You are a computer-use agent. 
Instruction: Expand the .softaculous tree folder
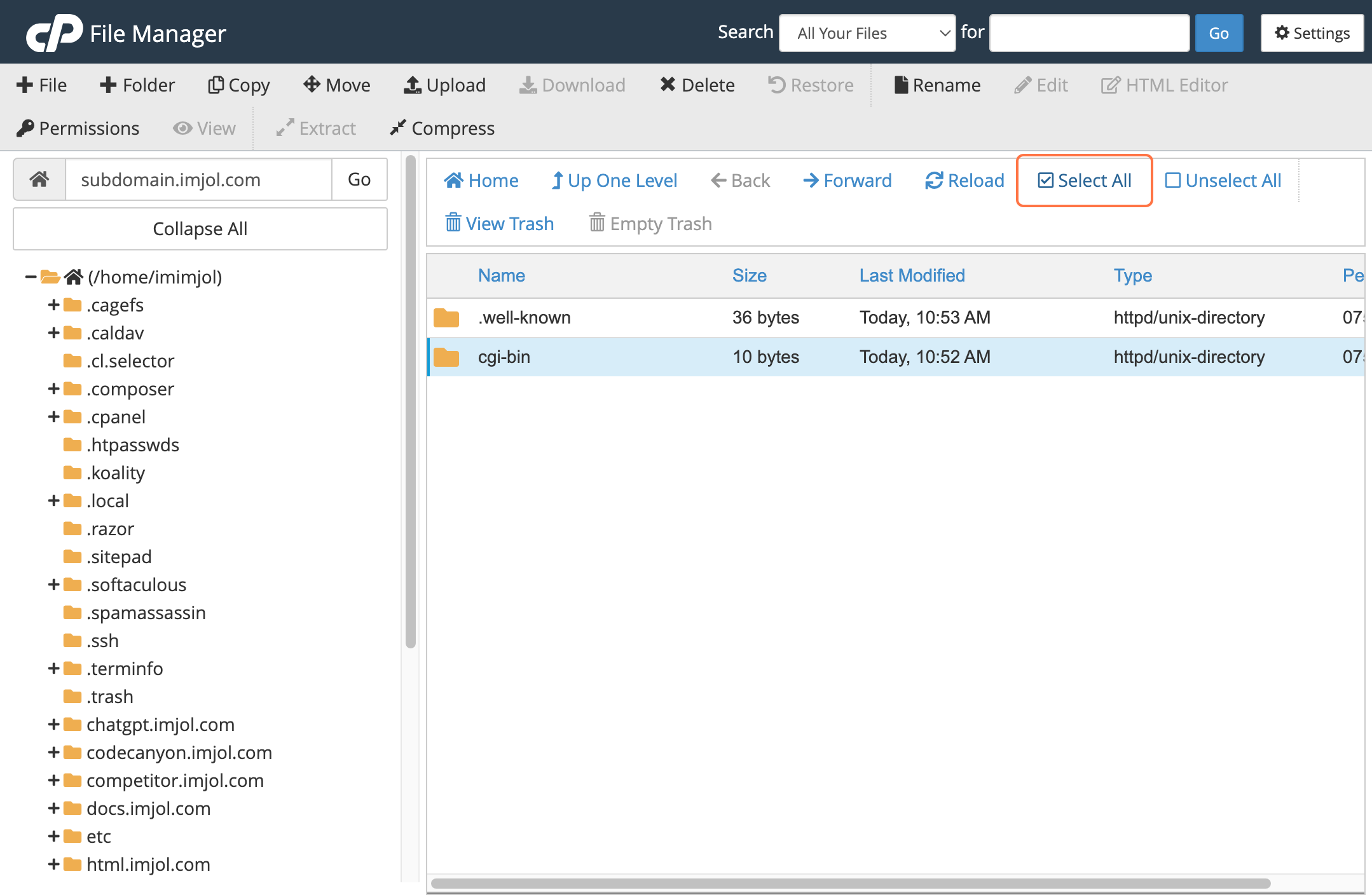pyautogui.click(x=54, y=585)
